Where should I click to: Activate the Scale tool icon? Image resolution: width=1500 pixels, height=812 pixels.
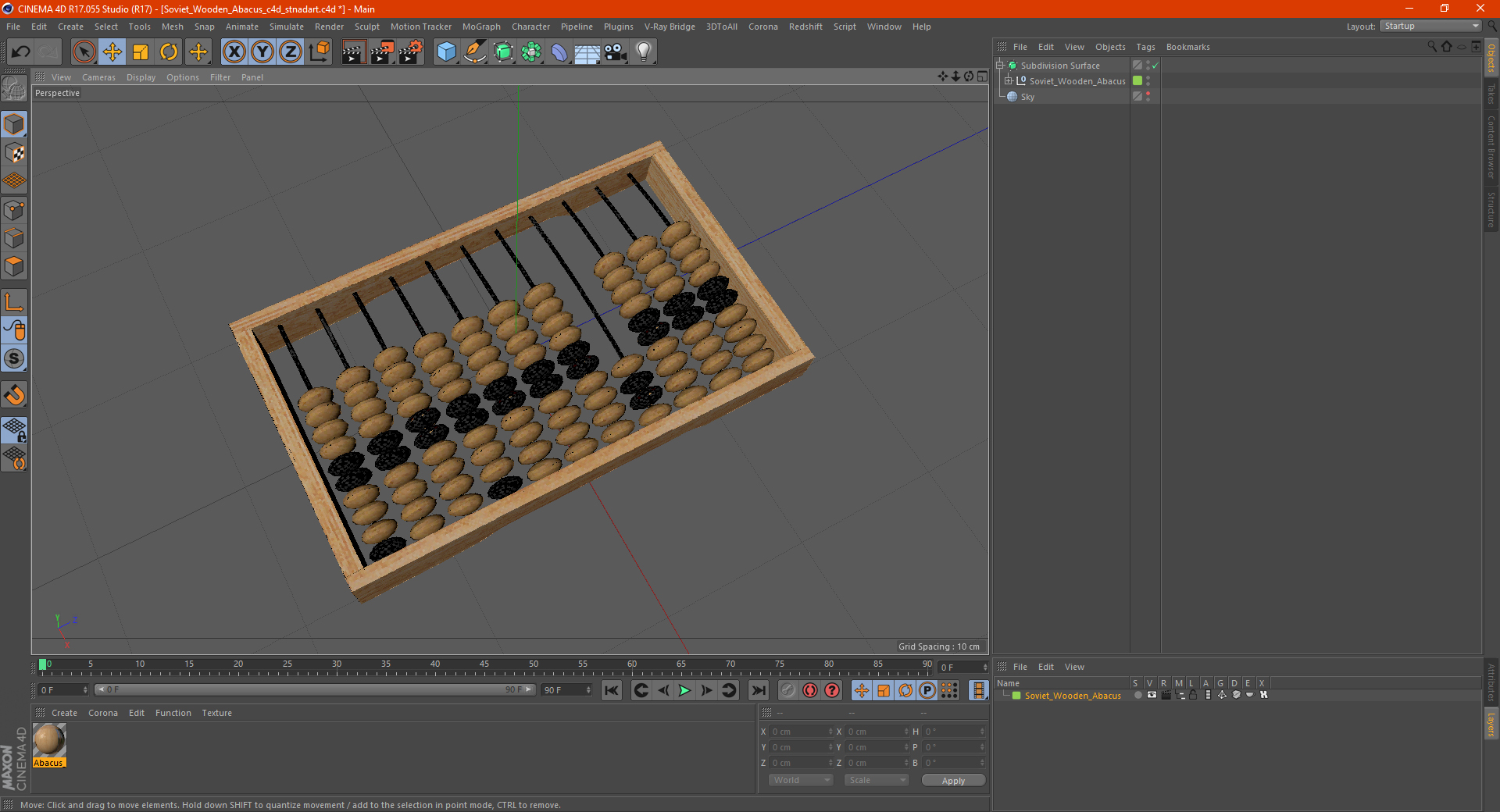click(141, 52)
